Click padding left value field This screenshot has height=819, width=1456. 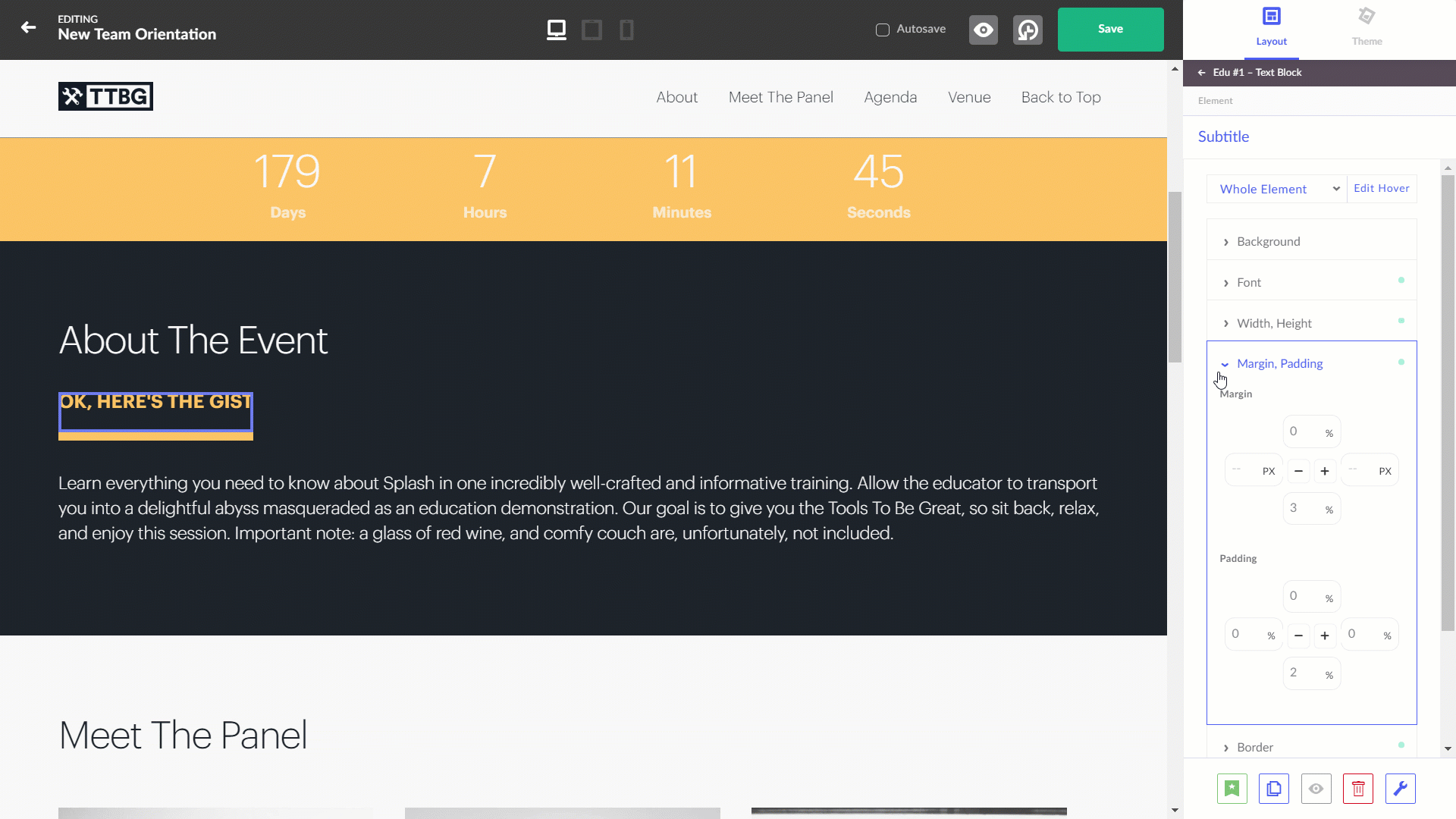coord(1254,635)
